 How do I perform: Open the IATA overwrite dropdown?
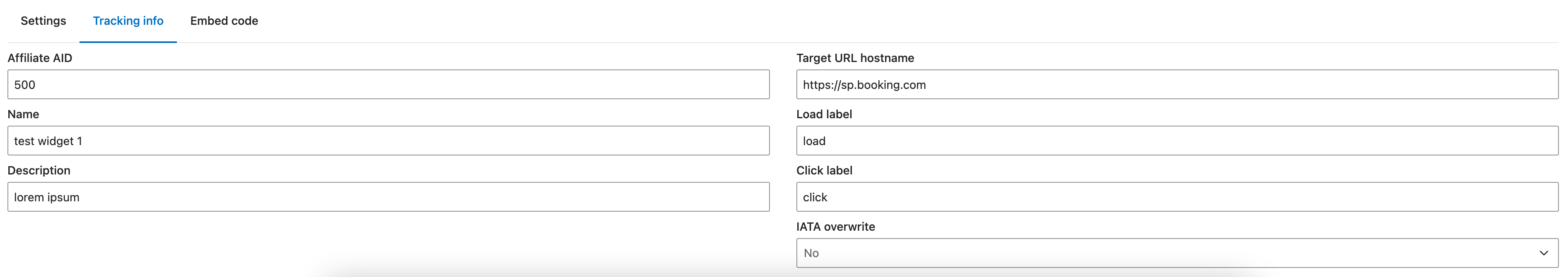pos(1177,253)
